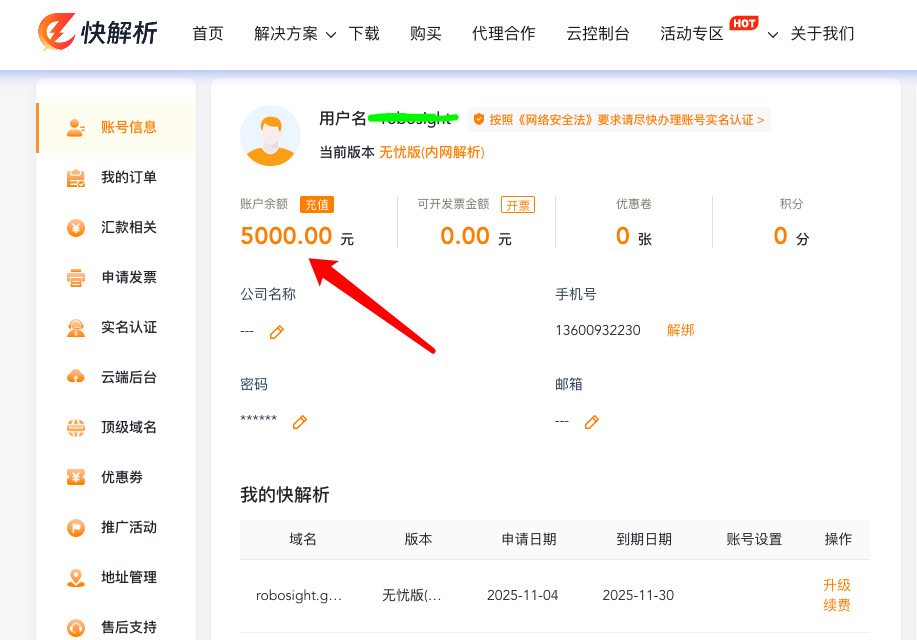Open 地址管理 in the sidebar

pyautogui.click(x=128, y=577)
